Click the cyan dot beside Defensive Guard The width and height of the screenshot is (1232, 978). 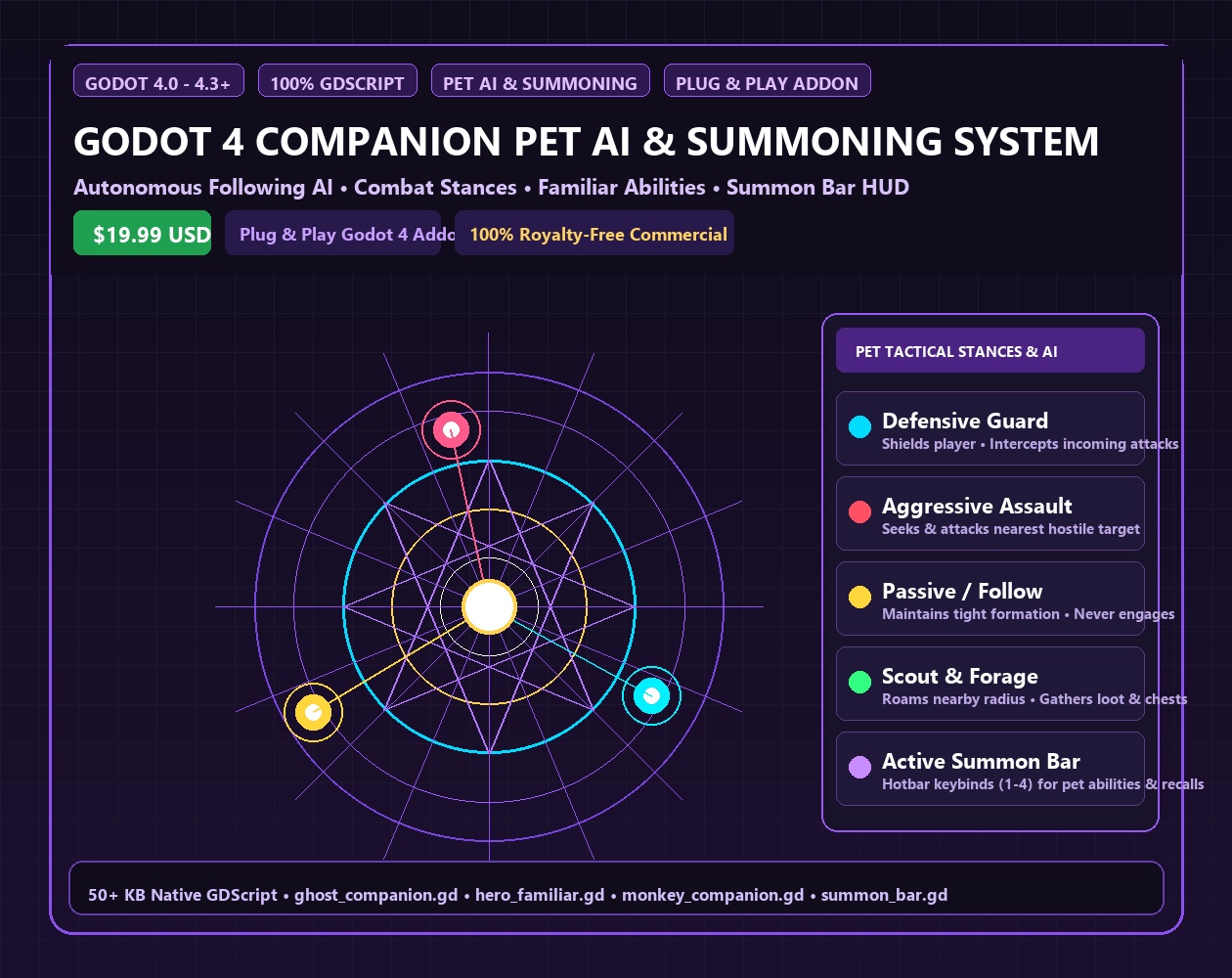click(859, 426)
